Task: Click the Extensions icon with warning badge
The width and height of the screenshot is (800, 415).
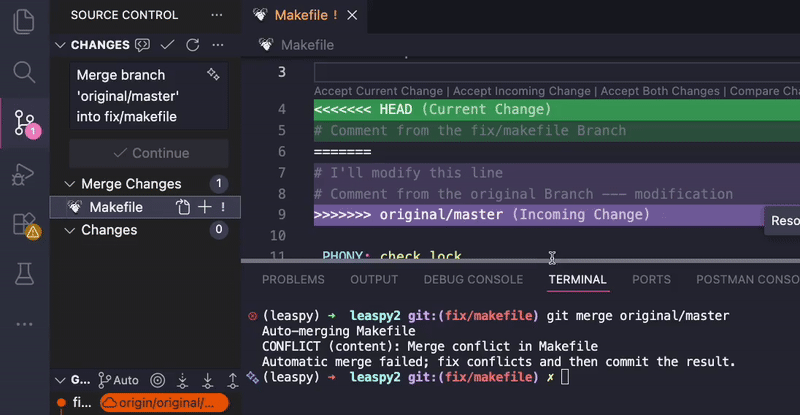Action: click(x=25, y=224)
